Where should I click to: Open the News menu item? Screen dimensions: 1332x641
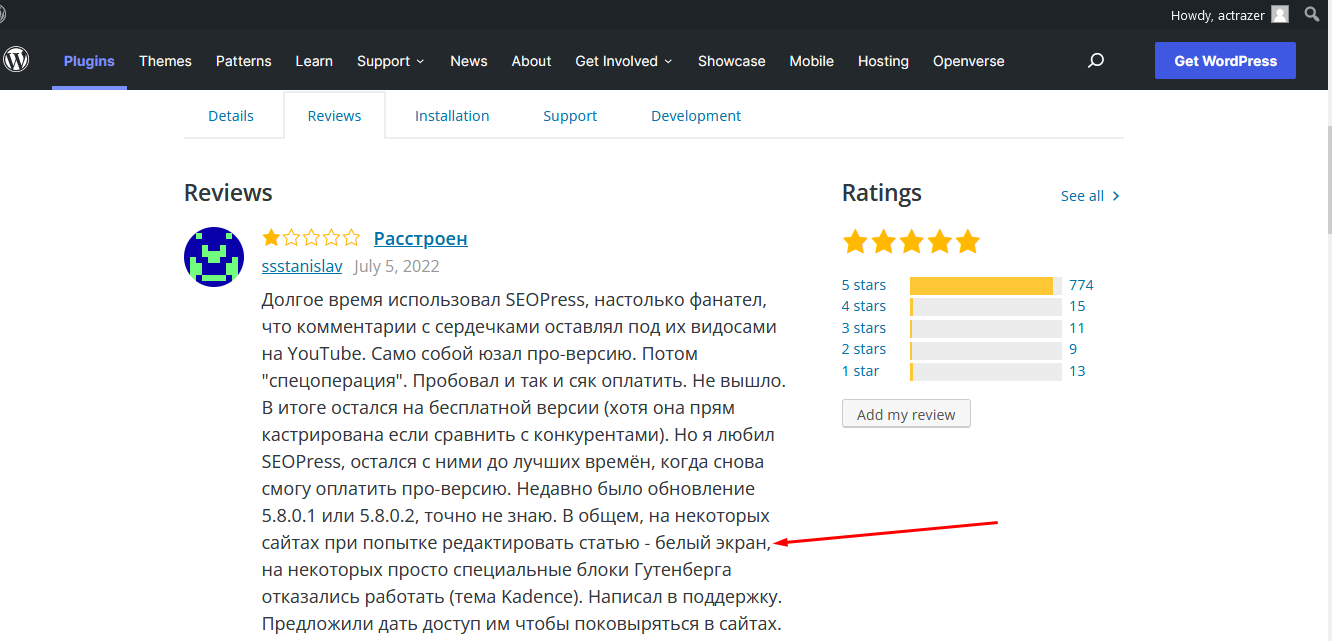469,61
